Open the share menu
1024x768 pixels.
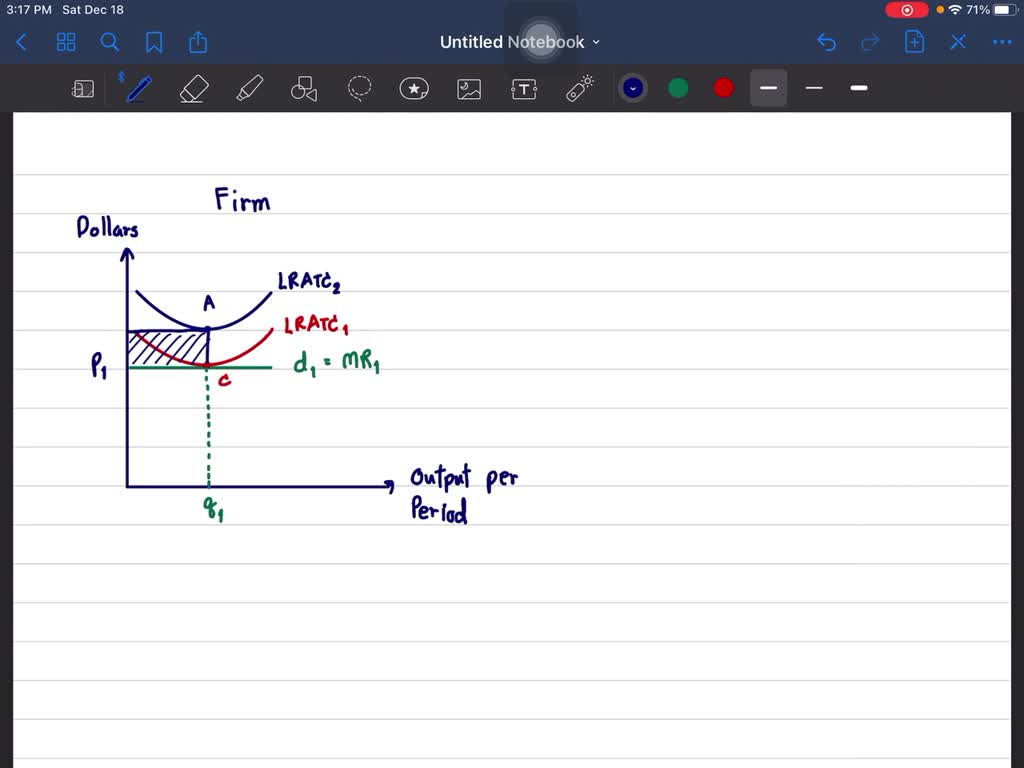(197, 42)
